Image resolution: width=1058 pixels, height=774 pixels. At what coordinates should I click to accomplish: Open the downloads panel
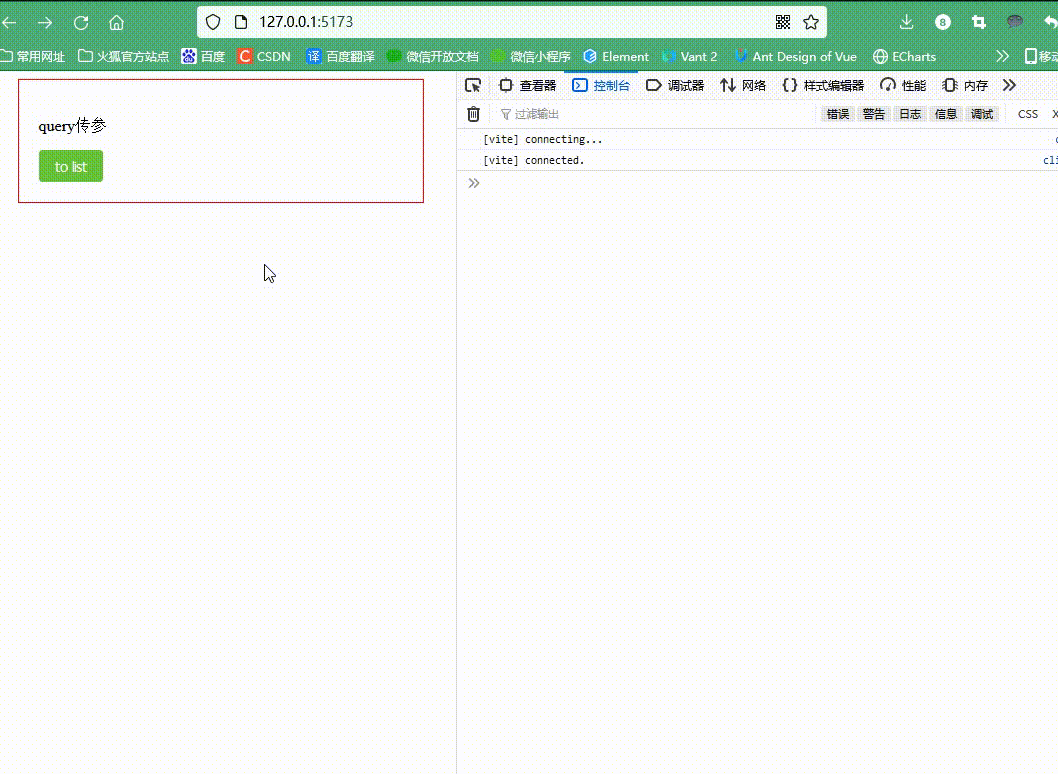click(906, 22)
